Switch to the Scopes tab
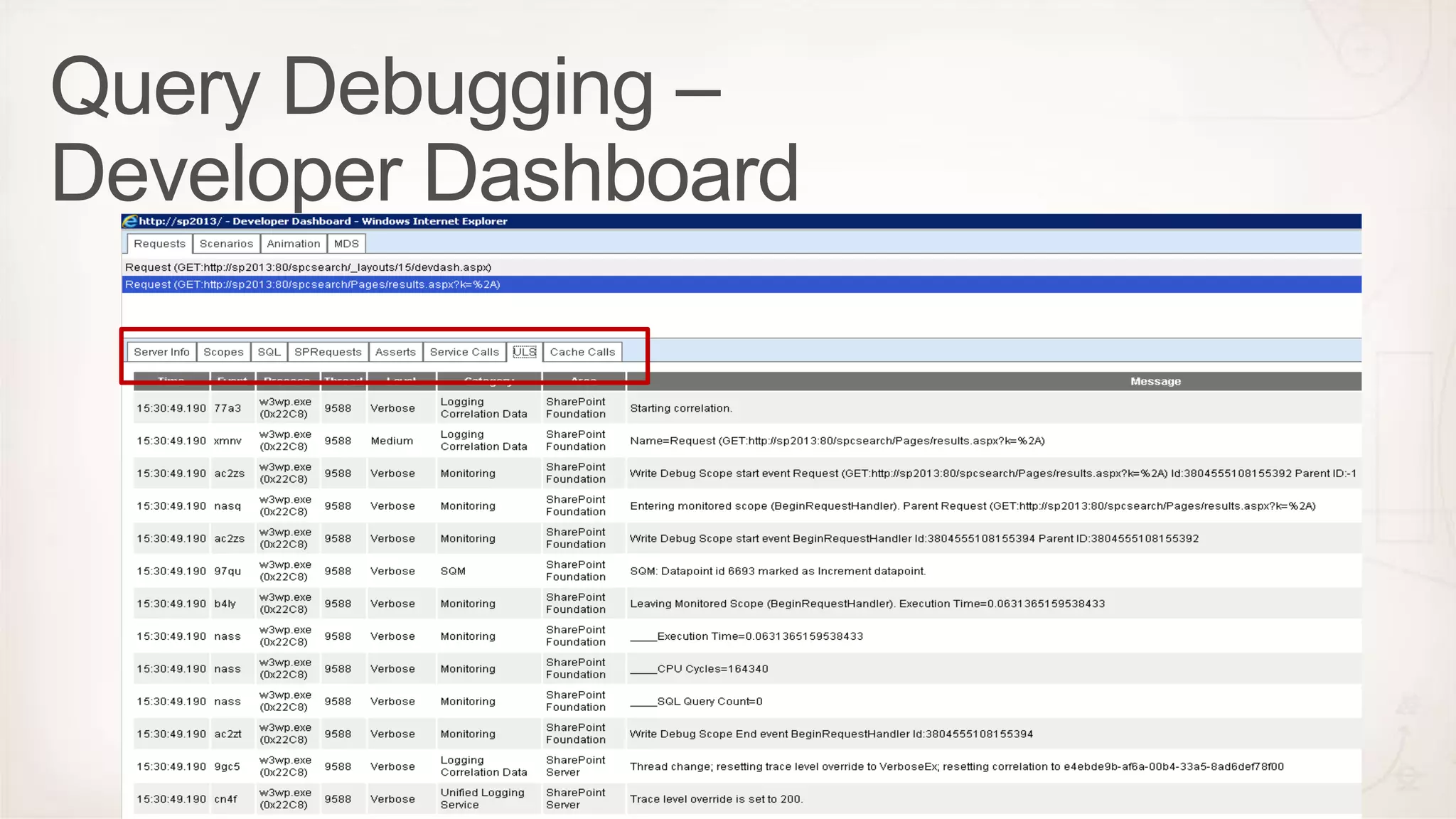This screenshot has height=819, width=1456. click(223, 352)
